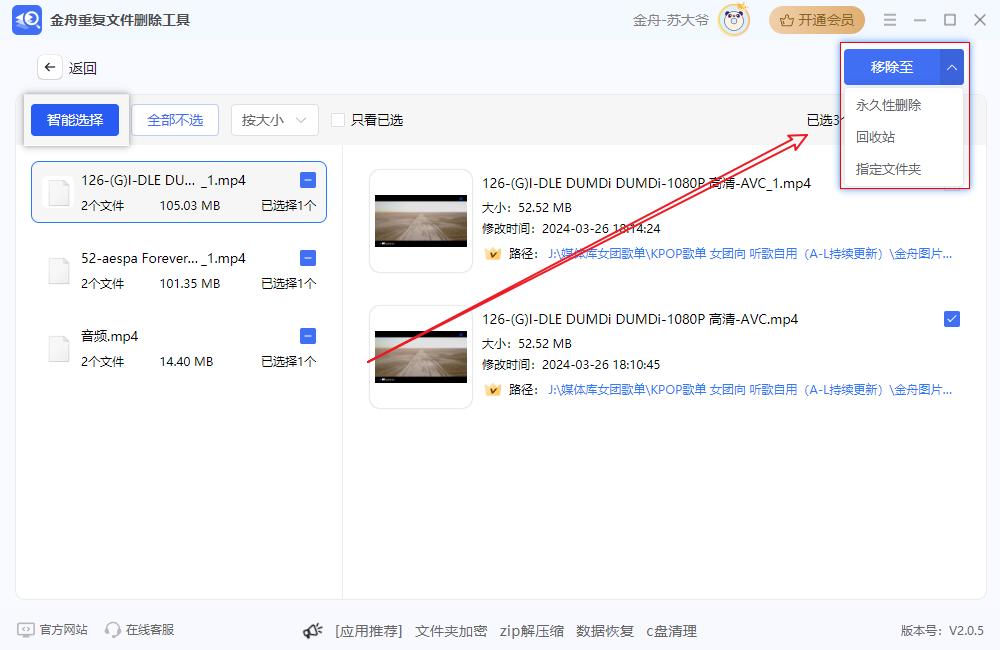Click the user avatar panda icon

tap(734, 20)
